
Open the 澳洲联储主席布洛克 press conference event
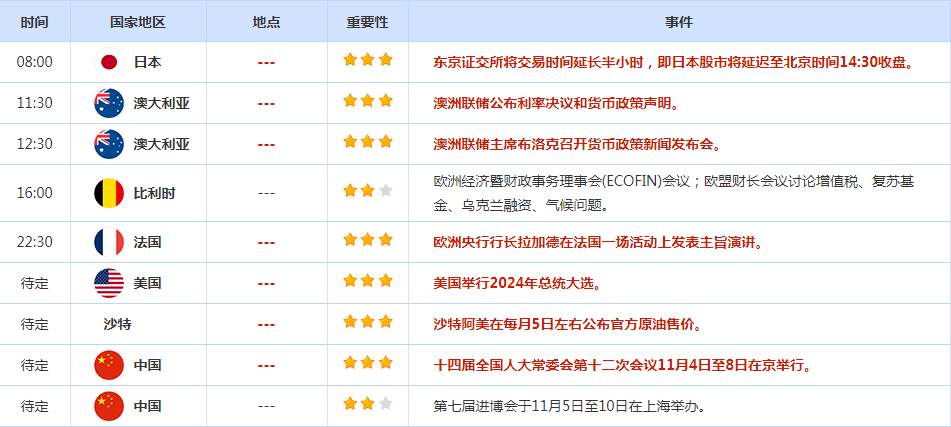577,144
